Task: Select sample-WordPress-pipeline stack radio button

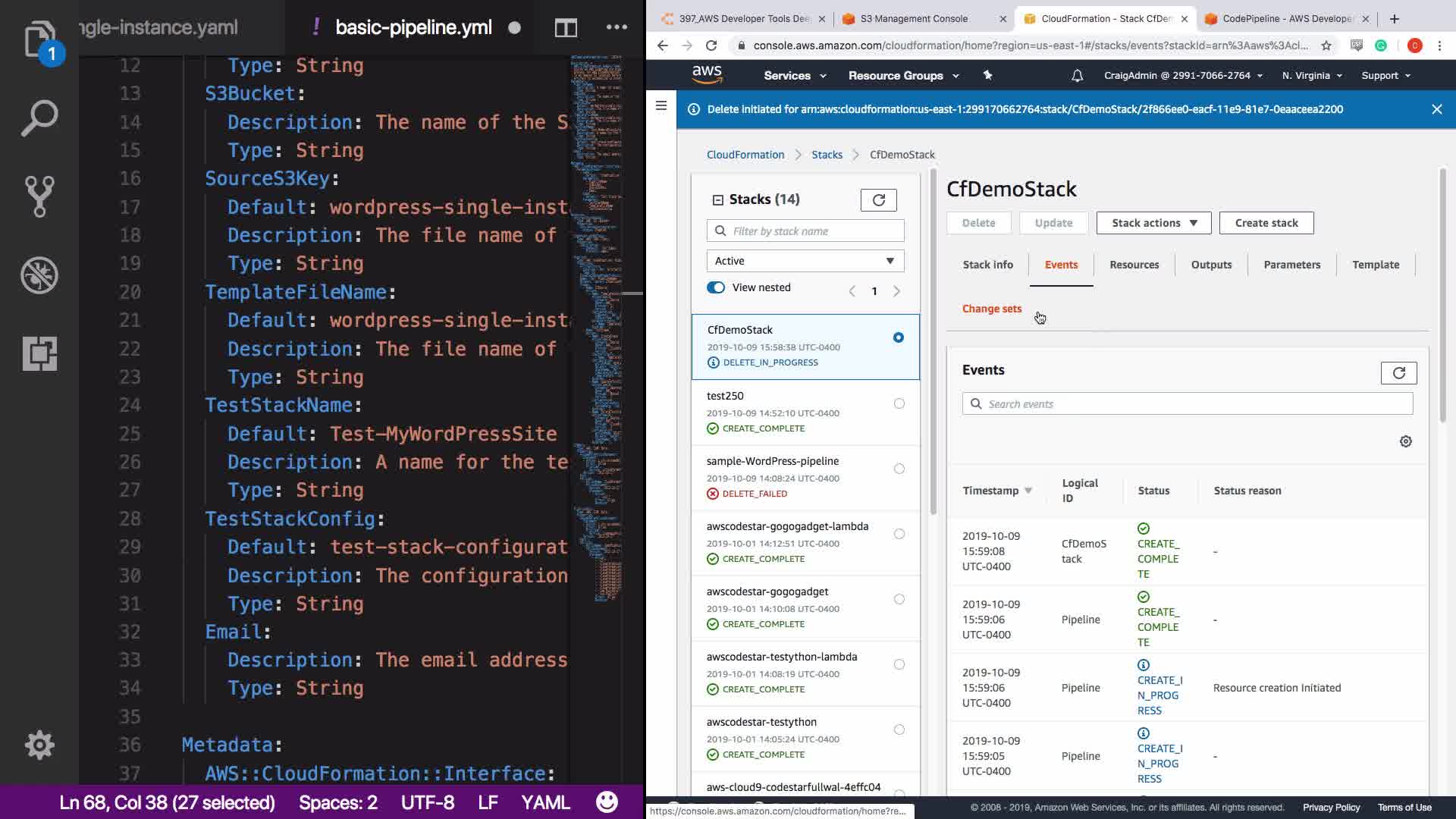Action: 899,469
